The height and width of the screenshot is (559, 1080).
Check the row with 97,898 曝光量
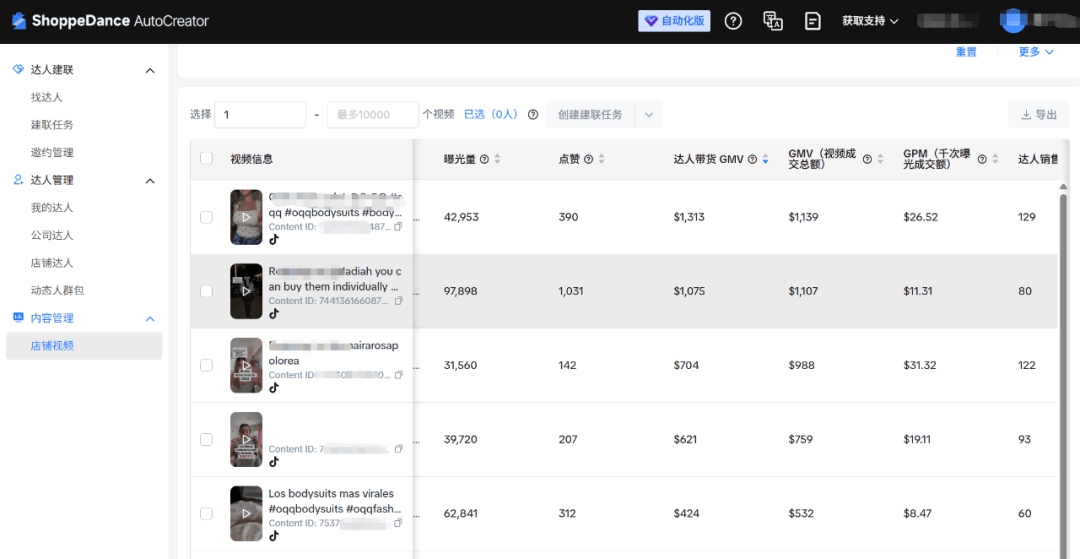pyautogui.click(x=206, y=291)
